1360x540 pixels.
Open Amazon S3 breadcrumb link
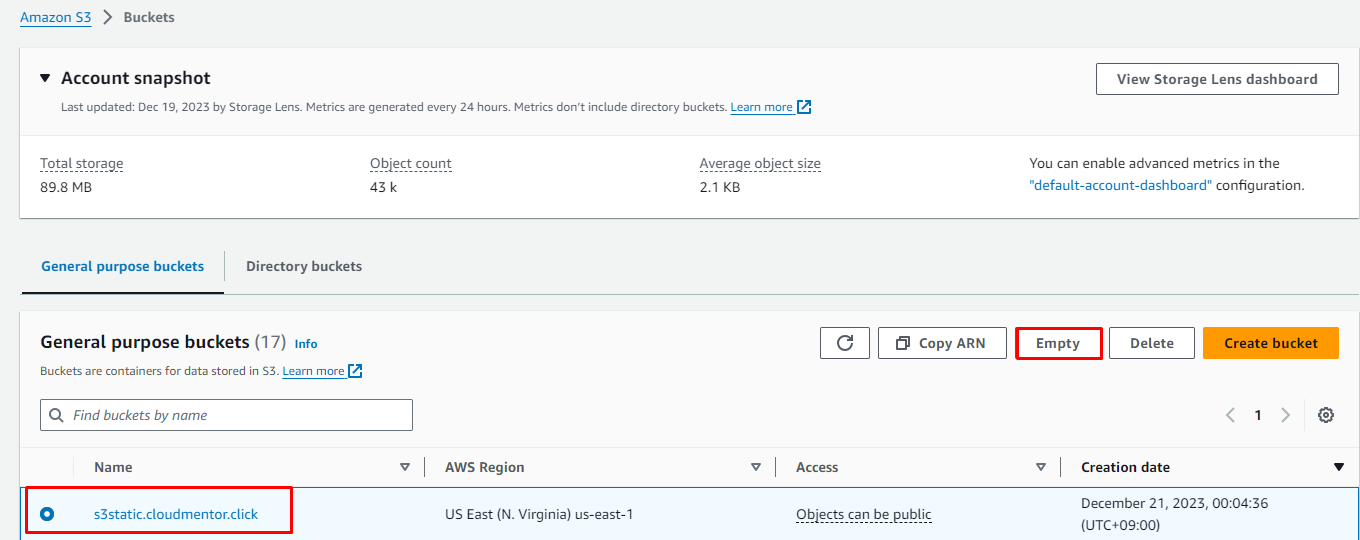click(x=56, y=17)
